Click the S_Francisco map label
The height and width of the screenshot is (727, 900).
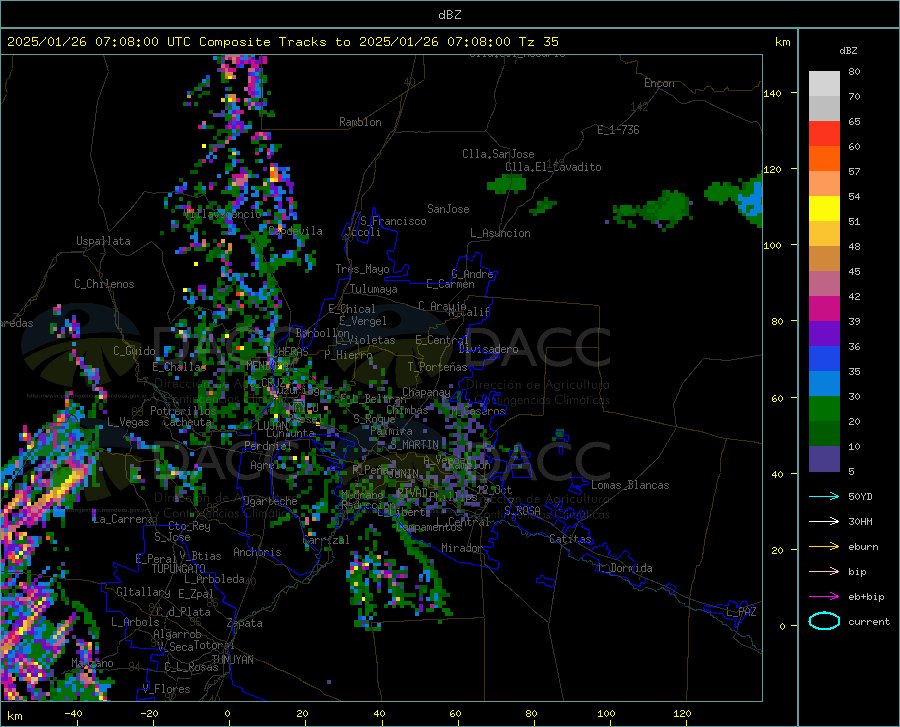(x=394, y=221)
